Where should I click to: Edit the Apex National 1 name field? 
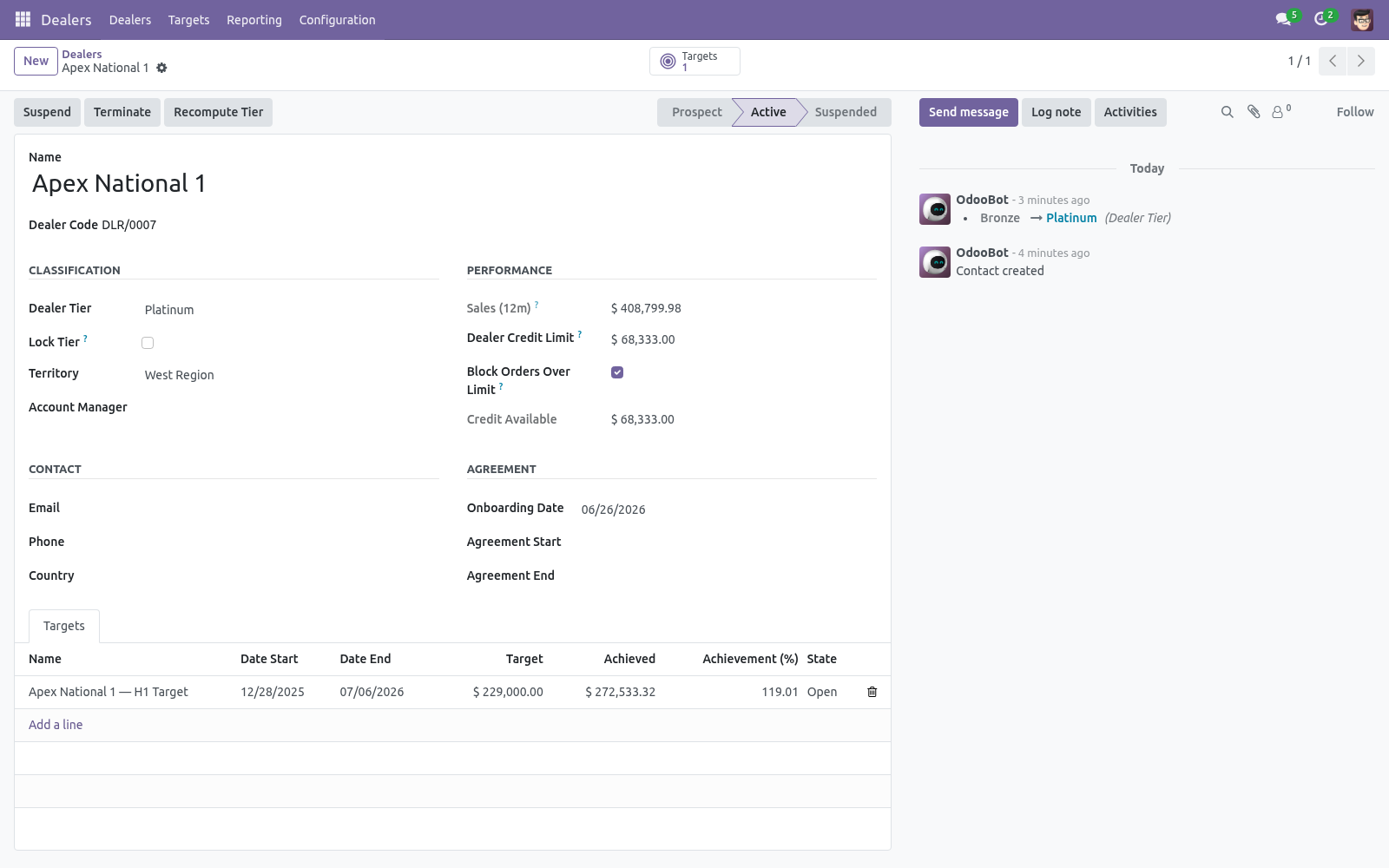[452, 183]
